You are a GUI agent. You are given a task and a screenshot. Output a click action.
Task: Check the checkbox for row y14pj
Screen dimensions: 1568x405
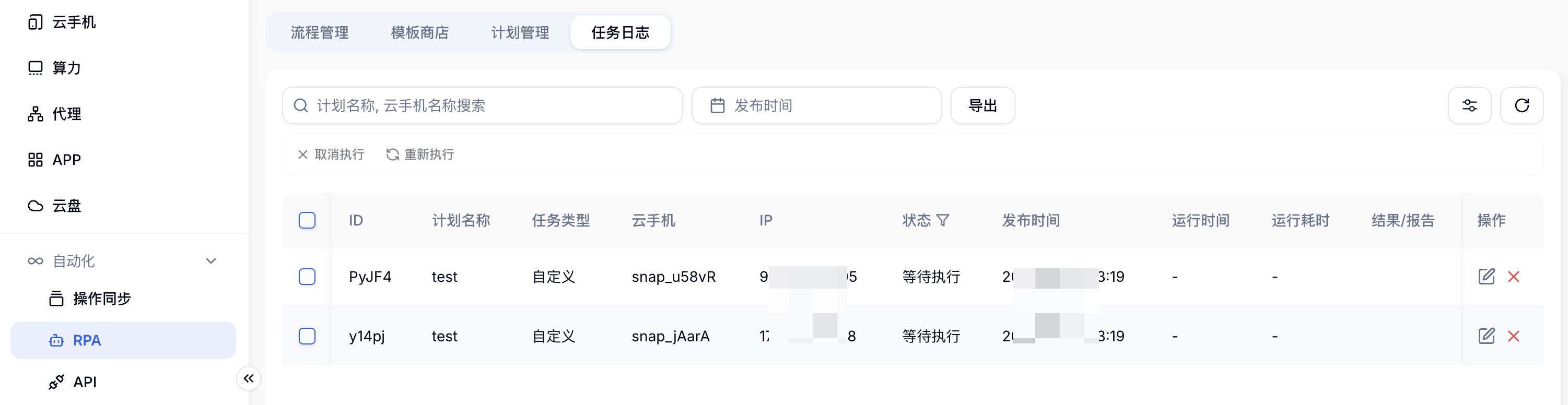(308, 336)
